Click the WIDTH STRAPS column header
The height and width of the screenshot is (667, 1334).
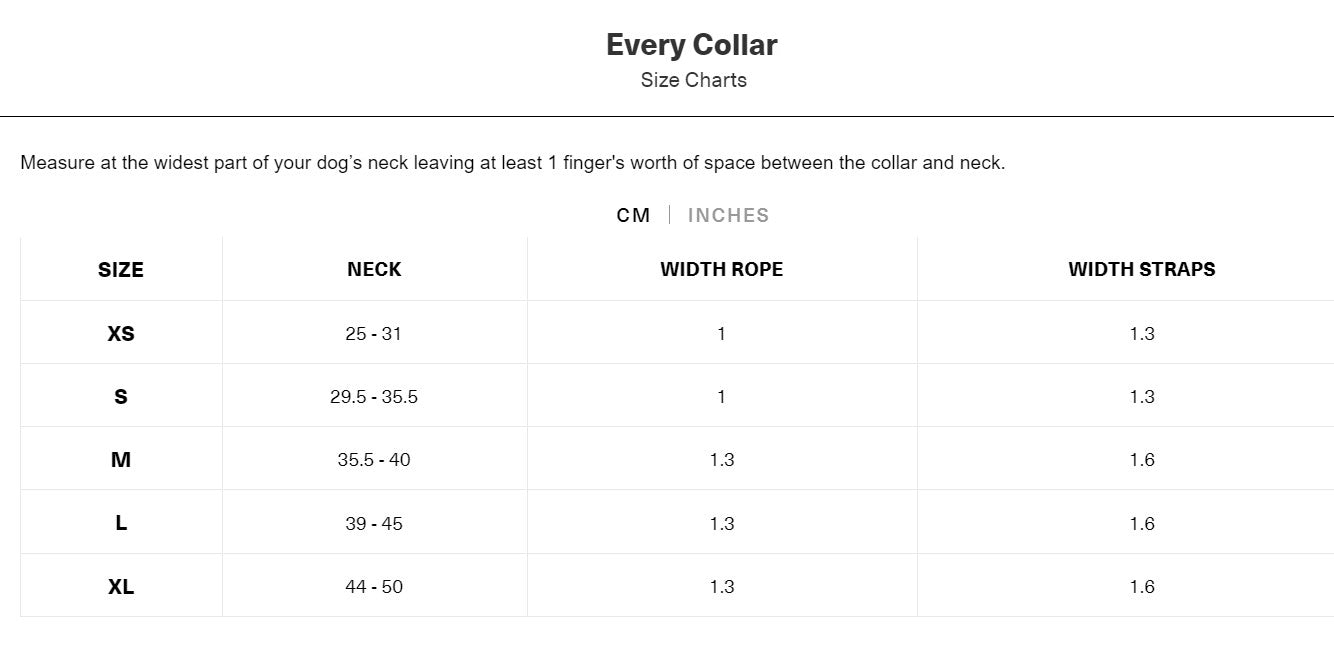point(1142,269)
